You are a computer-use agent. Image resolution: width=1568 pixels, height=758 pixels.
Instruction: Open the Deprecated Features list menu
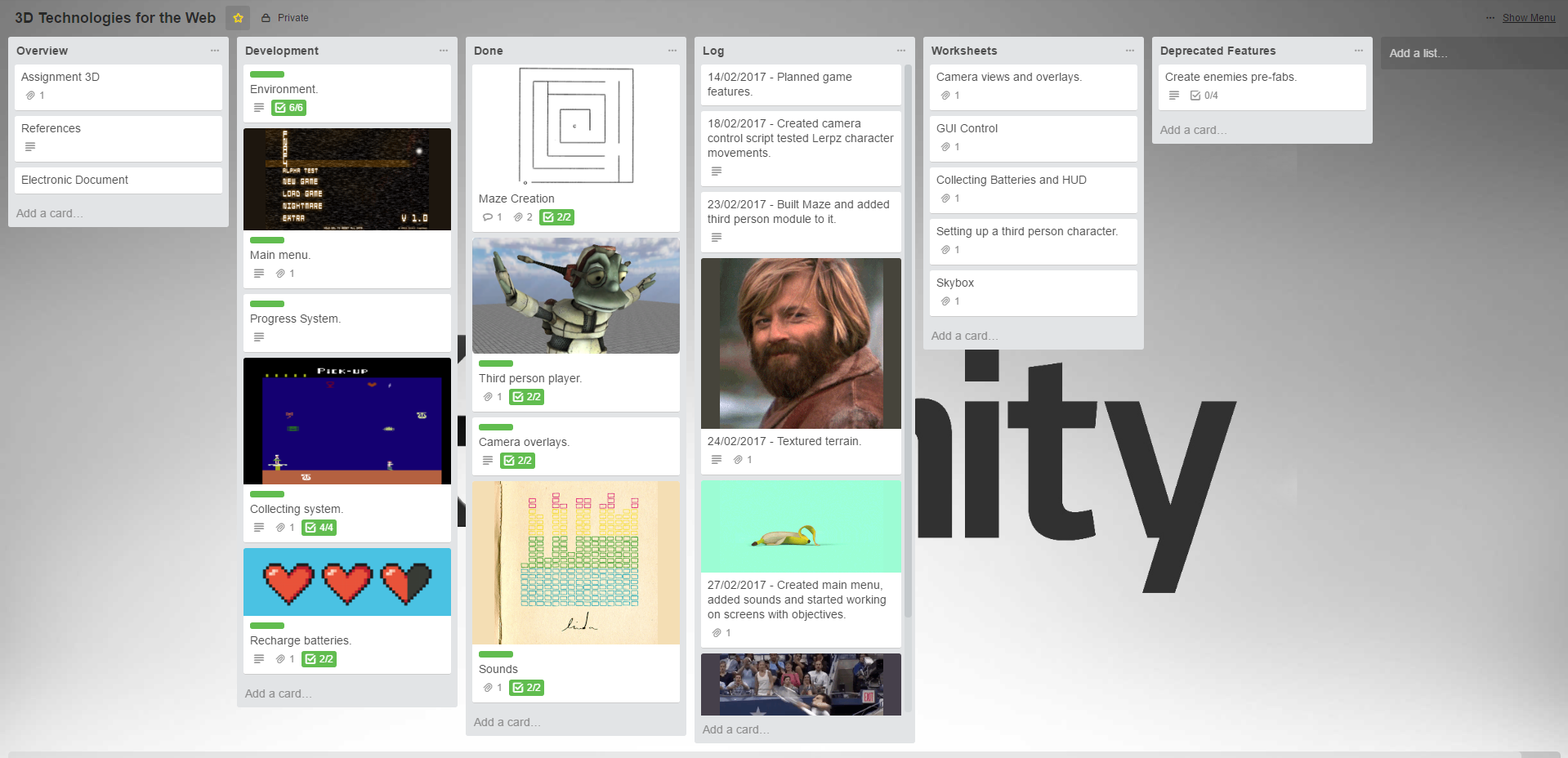click(1359, 51)
